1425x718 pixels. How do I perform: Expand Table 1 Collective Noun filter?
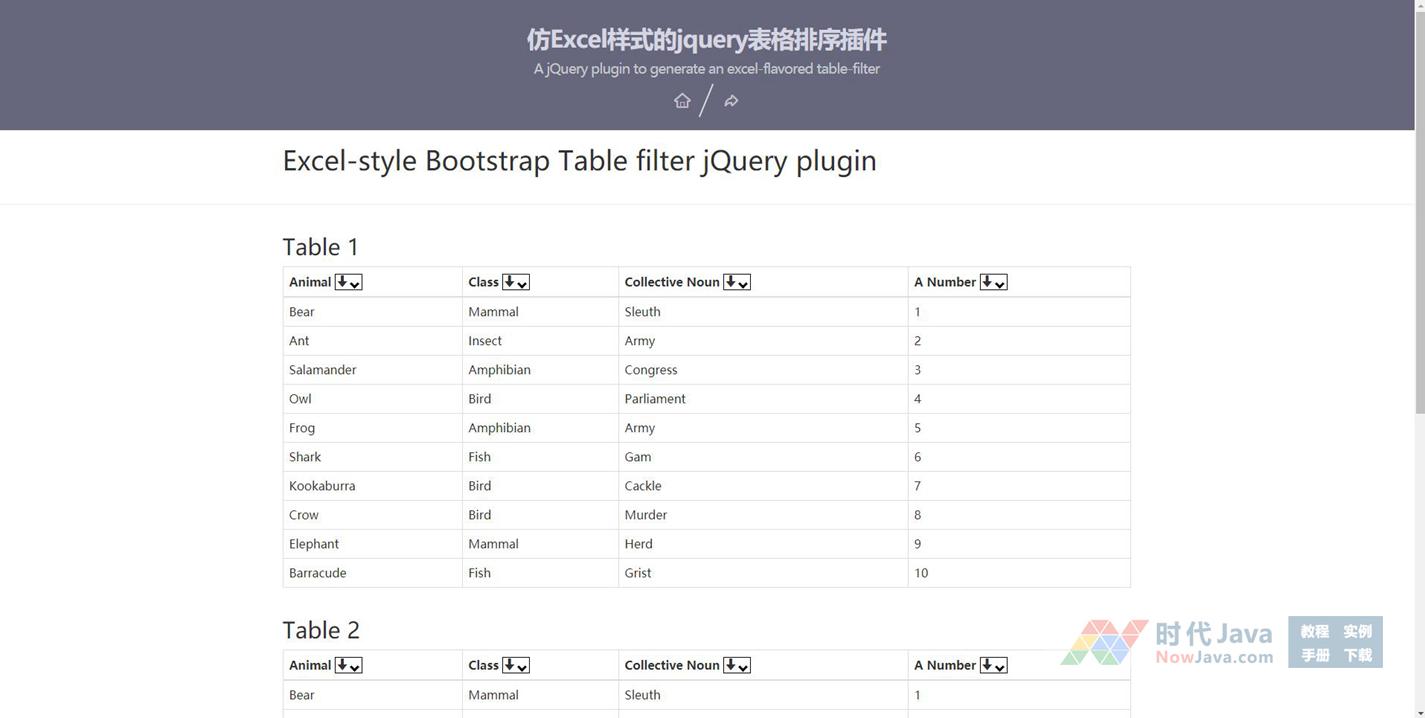click(x=736, y=283)
